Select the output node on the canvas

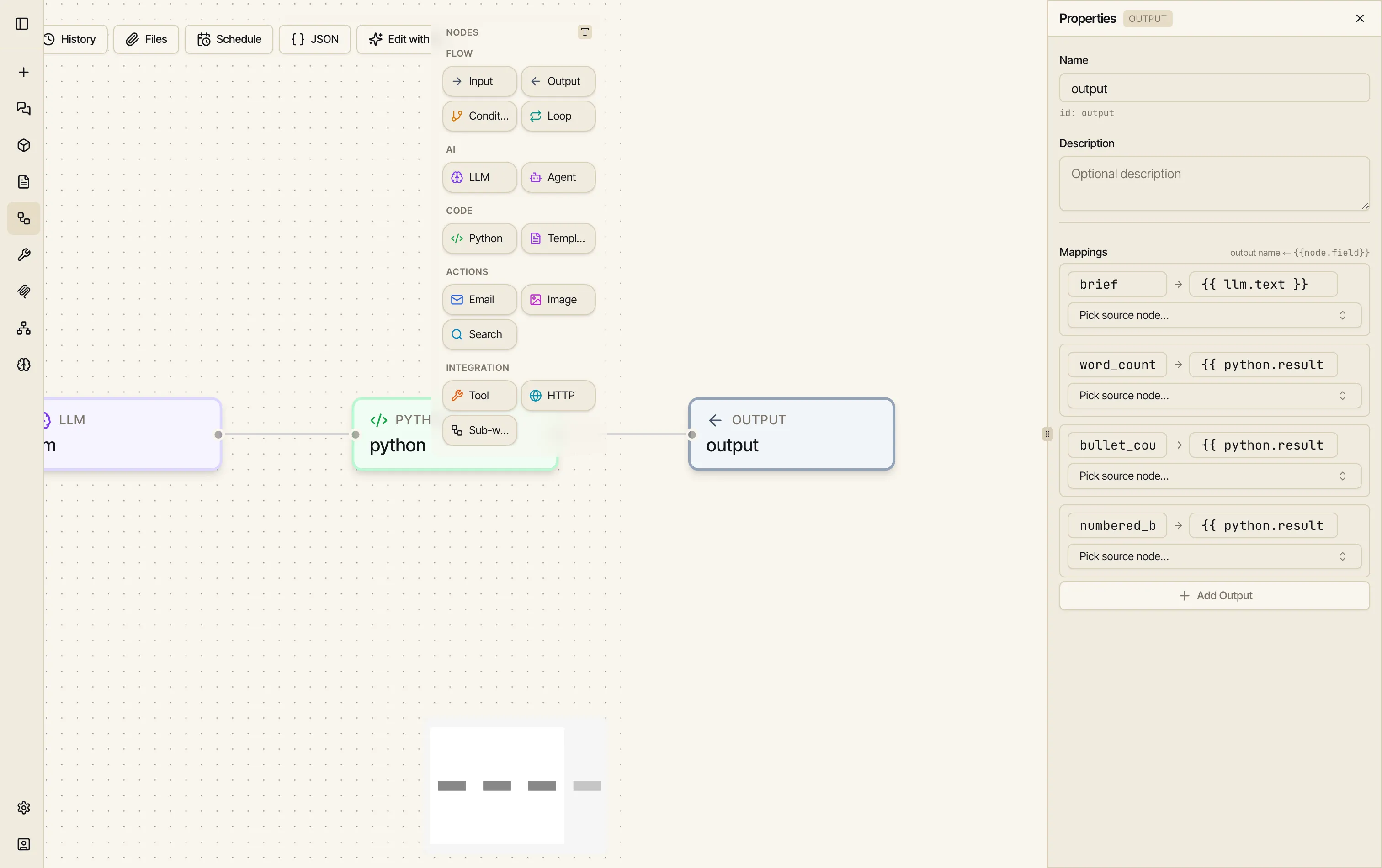[792, 434]
